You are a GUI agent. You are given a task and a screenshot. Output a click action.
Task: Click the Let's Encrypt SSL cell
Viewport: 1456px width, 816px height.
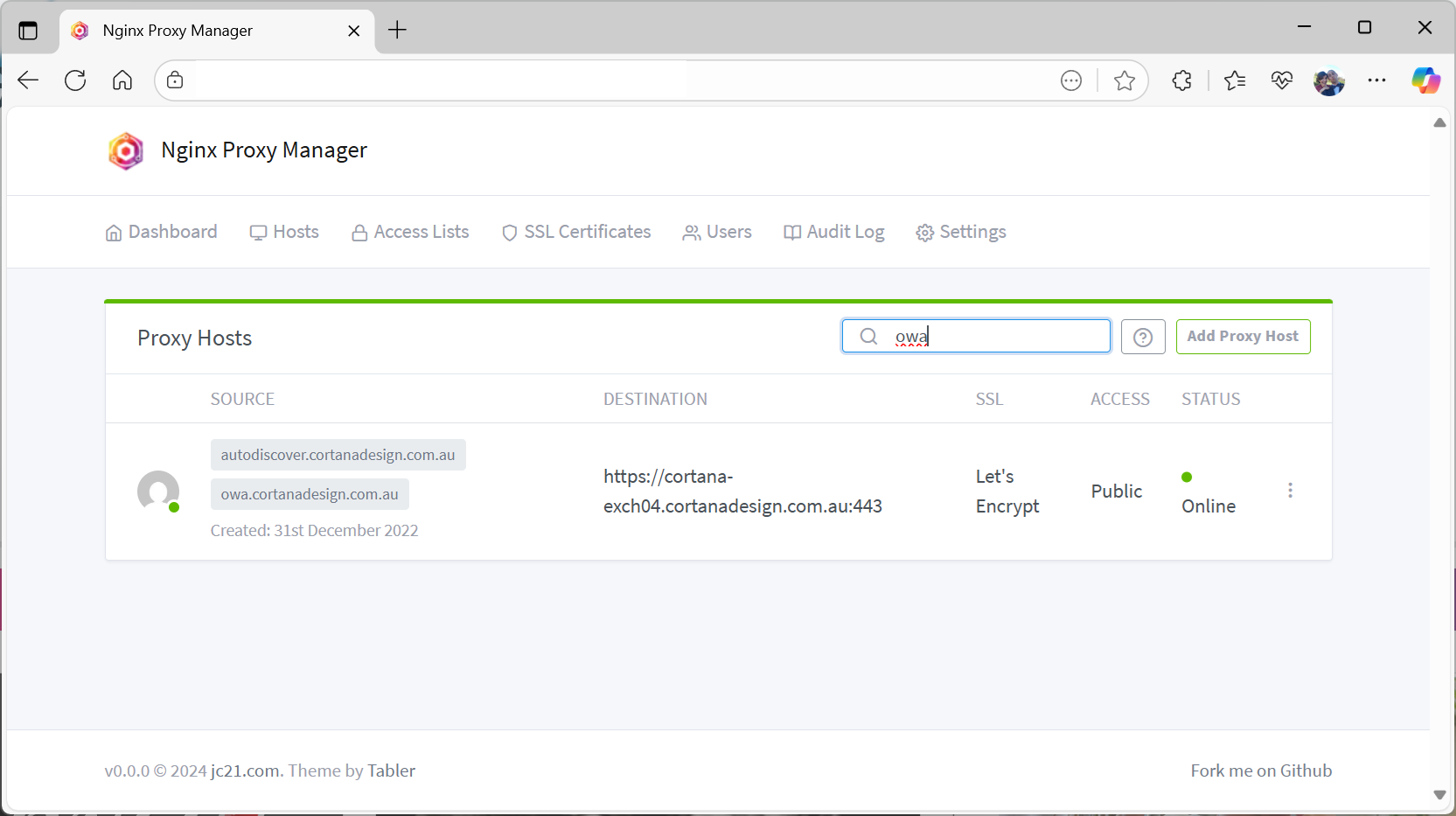pos(1007,492)
